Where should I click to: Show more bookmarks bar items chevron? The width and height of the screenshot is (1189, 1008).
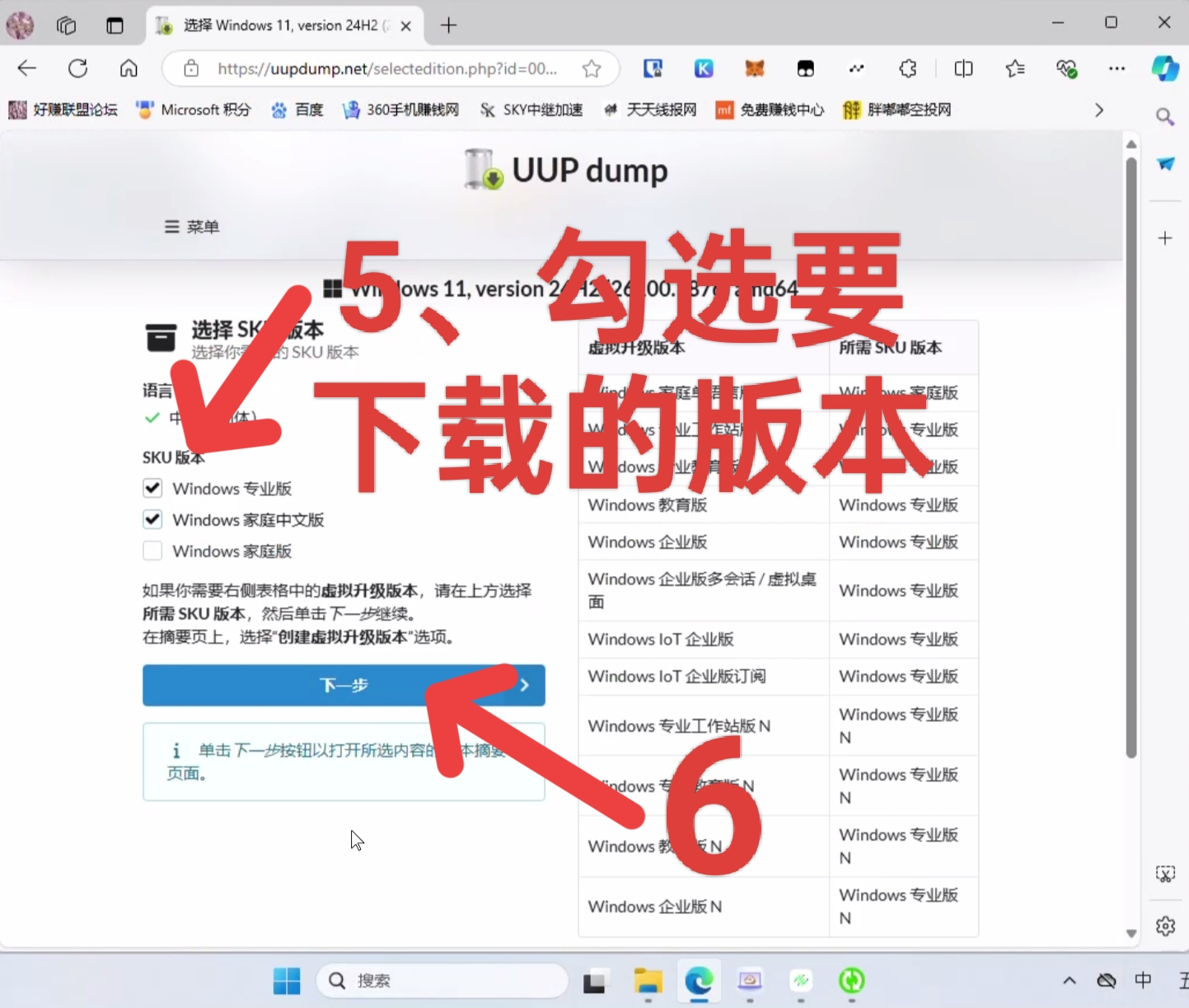[1099, 110]
